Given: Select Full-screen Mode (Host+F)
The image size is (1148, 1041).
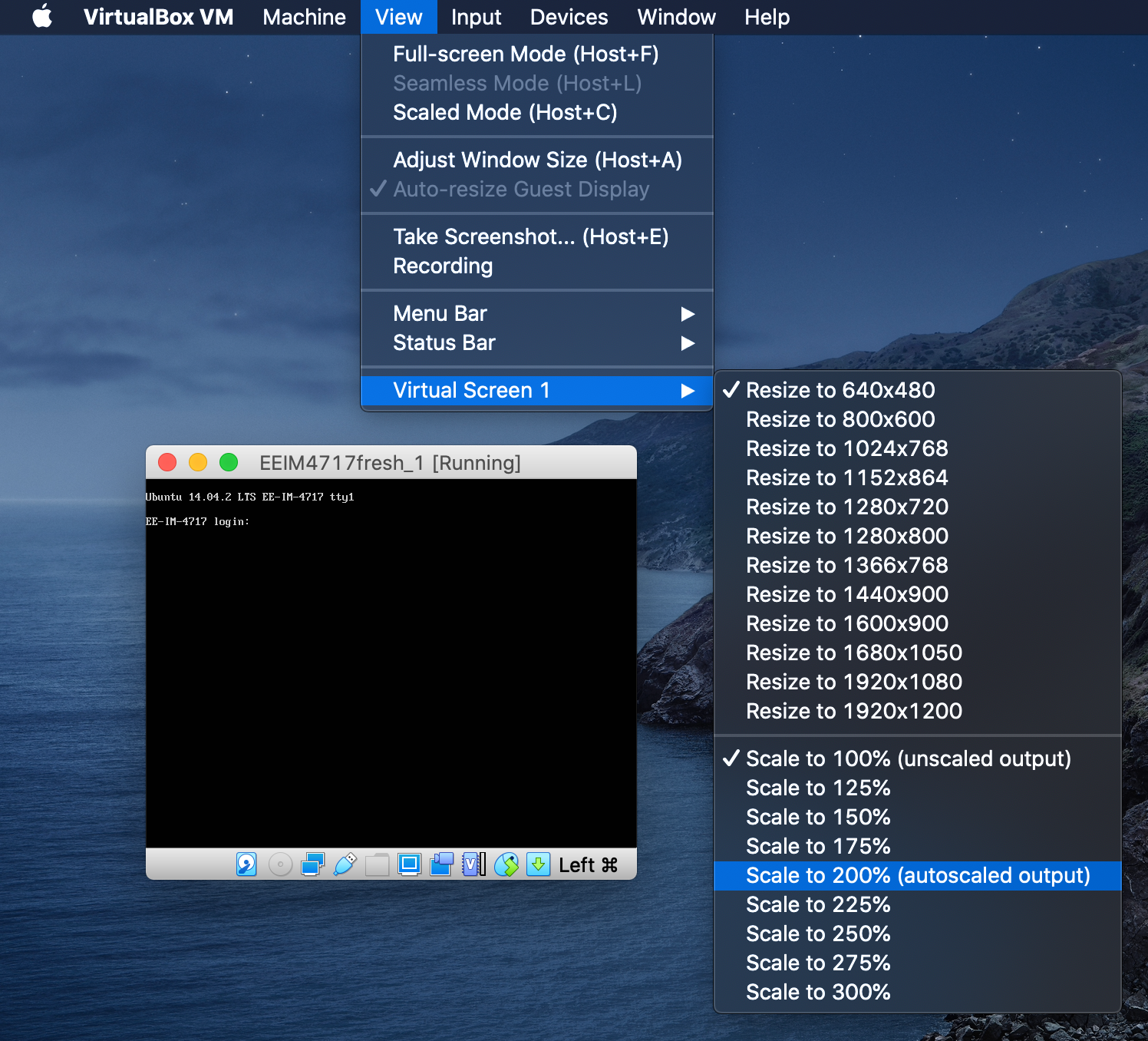Looking at the screenshot, I should [526, 54].
